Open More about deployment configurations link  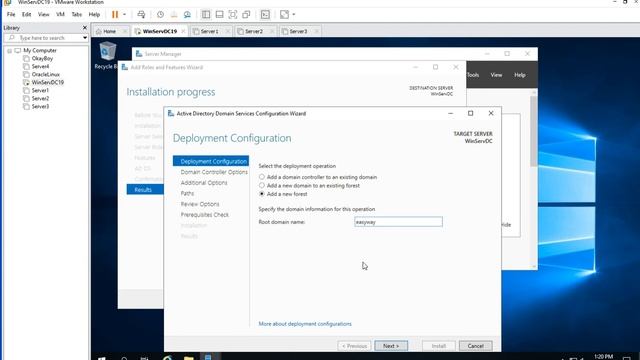click(x=305, y=324)
